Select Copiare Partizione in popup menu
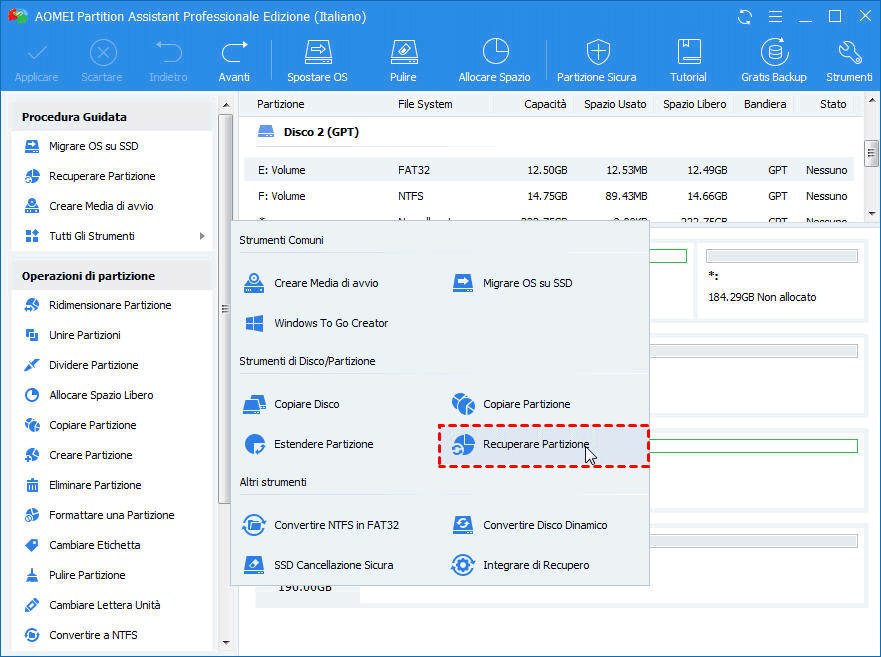 (x=511, y=404)
